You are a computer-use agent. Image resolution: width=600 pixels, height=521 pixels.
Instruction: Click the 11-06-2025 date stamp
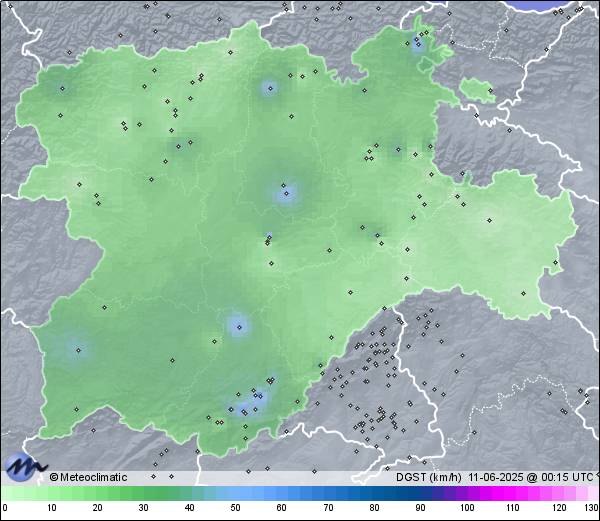496,477
